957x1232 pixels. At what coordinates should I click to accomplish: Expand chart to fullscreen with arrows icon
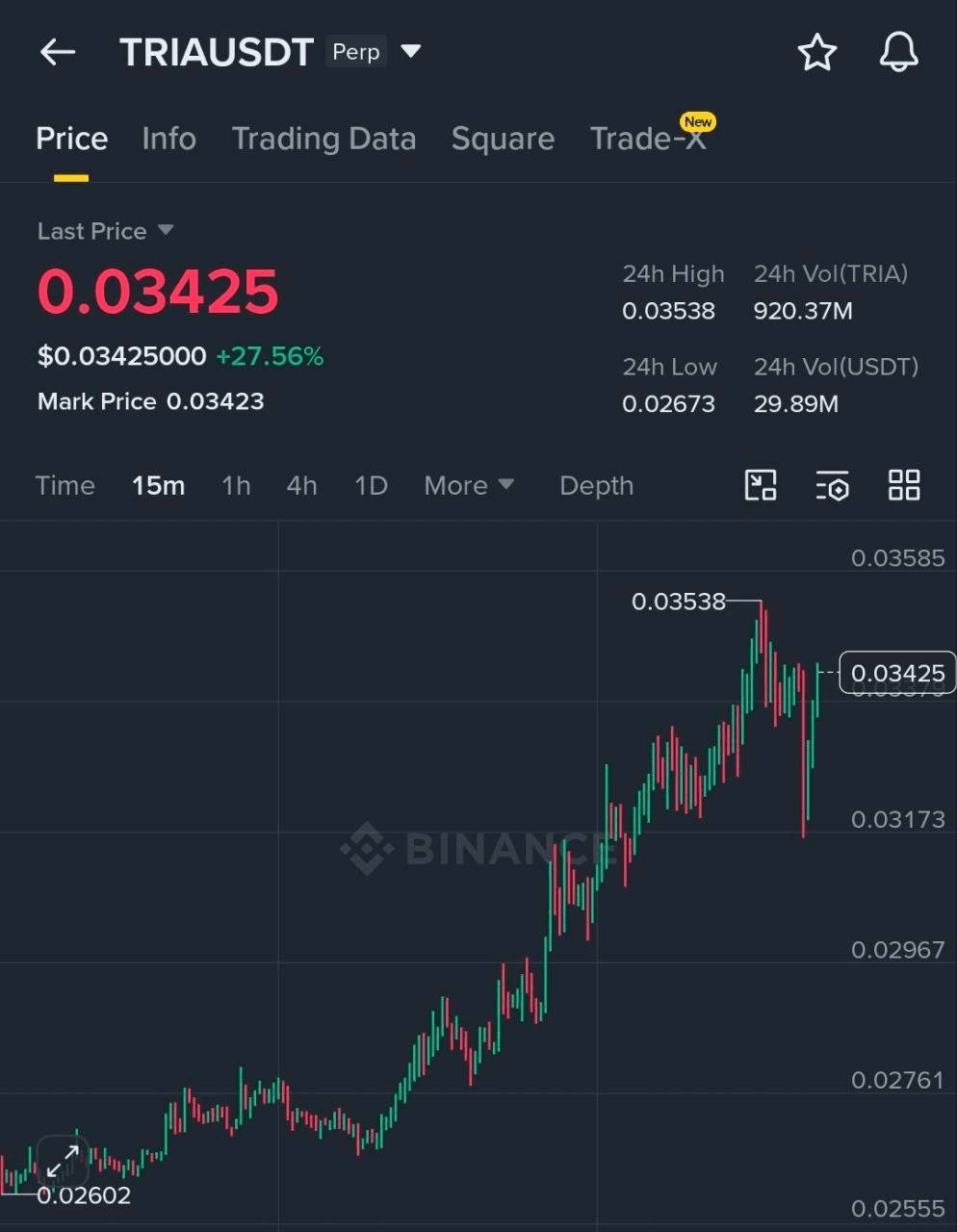coord(63,1163)
